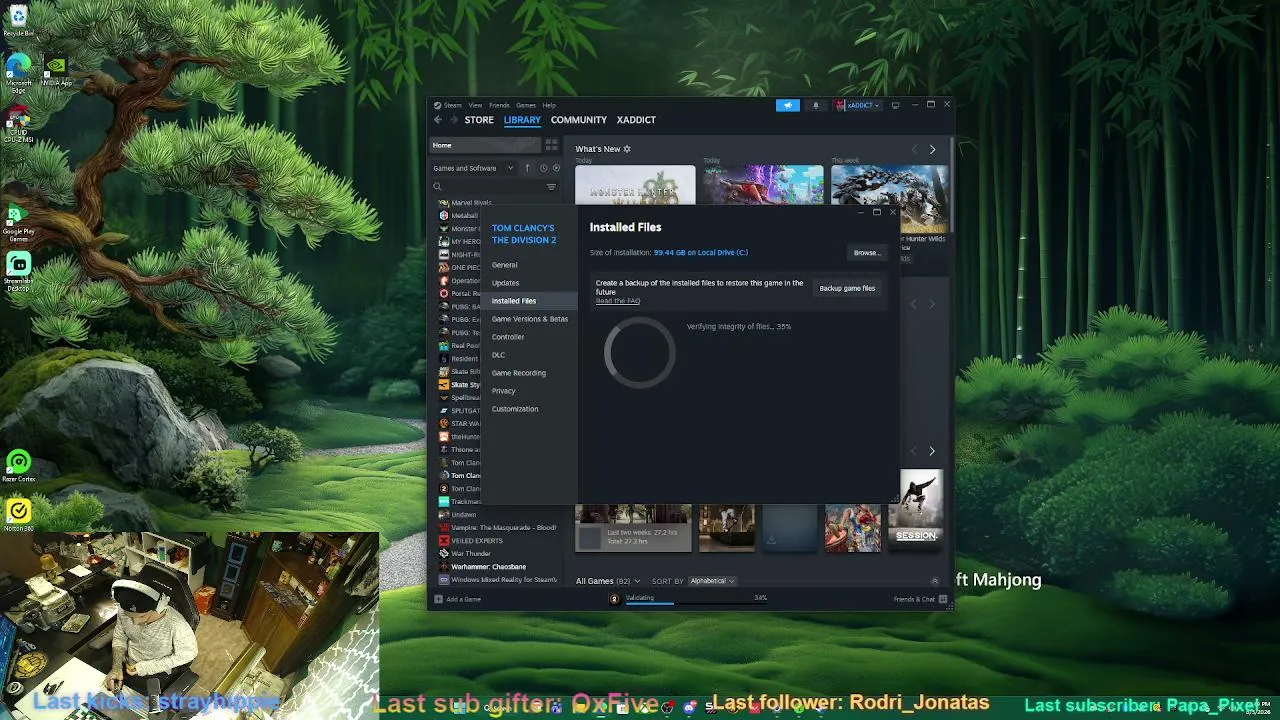
Task: Open the Help menu
Action: tap(549, 105)
